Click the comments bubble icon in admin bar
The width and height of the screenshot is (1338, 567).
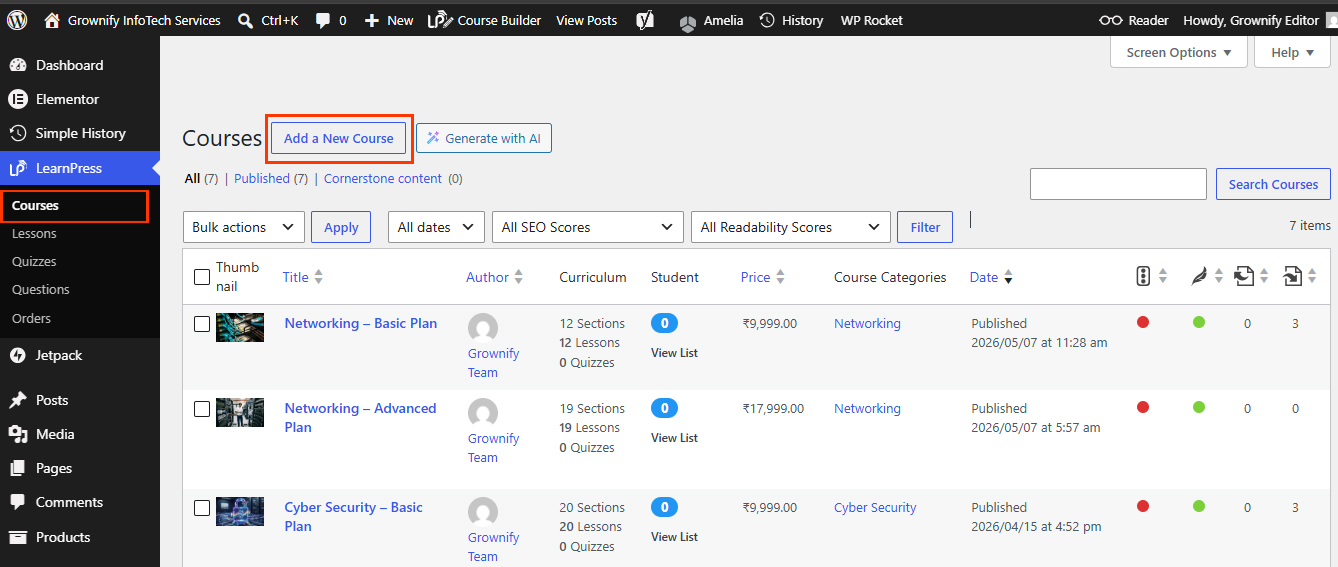(x=323, y=20)
